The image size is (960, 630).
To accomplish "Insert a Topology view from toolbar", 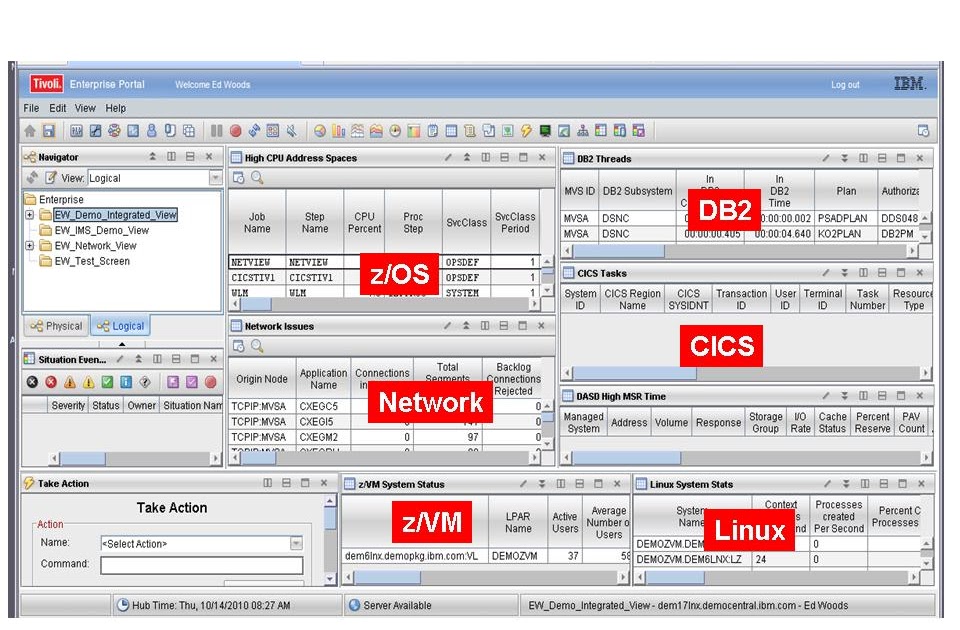I will (582, 131).
